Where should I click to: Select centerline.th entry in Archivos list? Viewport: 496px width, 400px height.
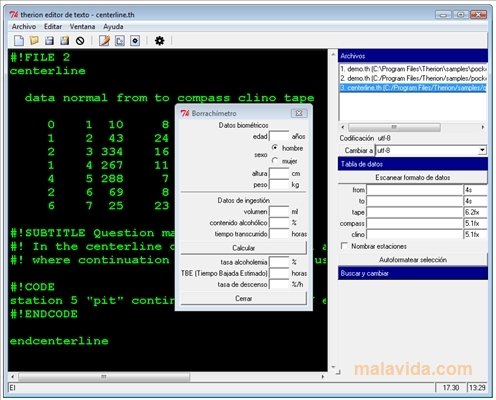(x=413, y=88)
